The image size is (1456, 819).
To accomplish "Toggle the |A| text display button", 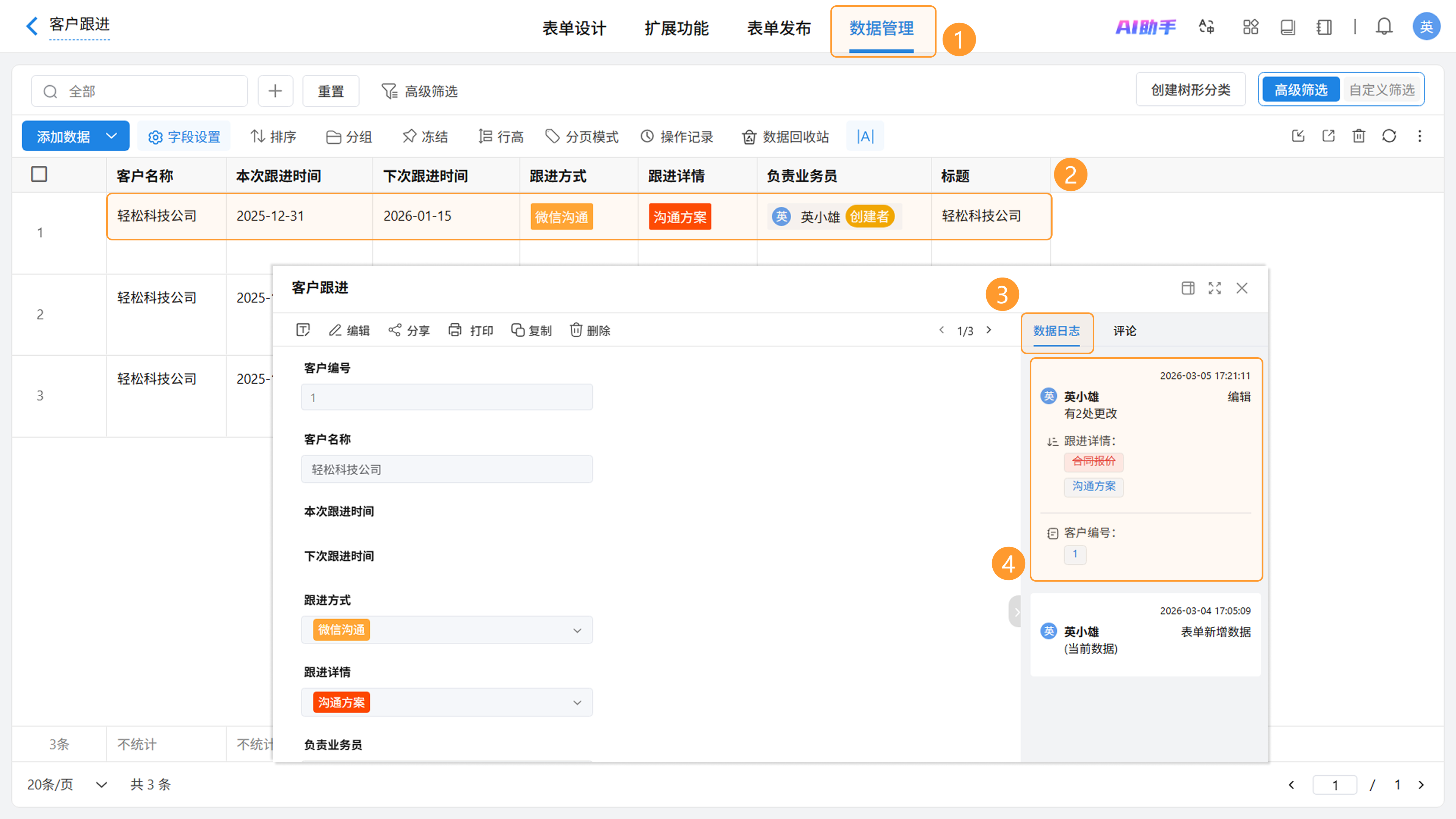I will pyautogui.click(x=865, y=136).
